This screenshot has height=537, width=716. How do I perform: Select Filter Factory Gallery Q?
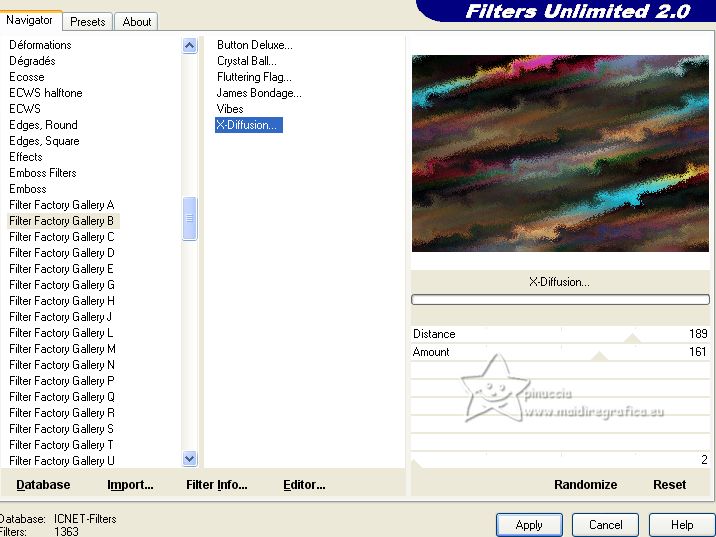62,396
